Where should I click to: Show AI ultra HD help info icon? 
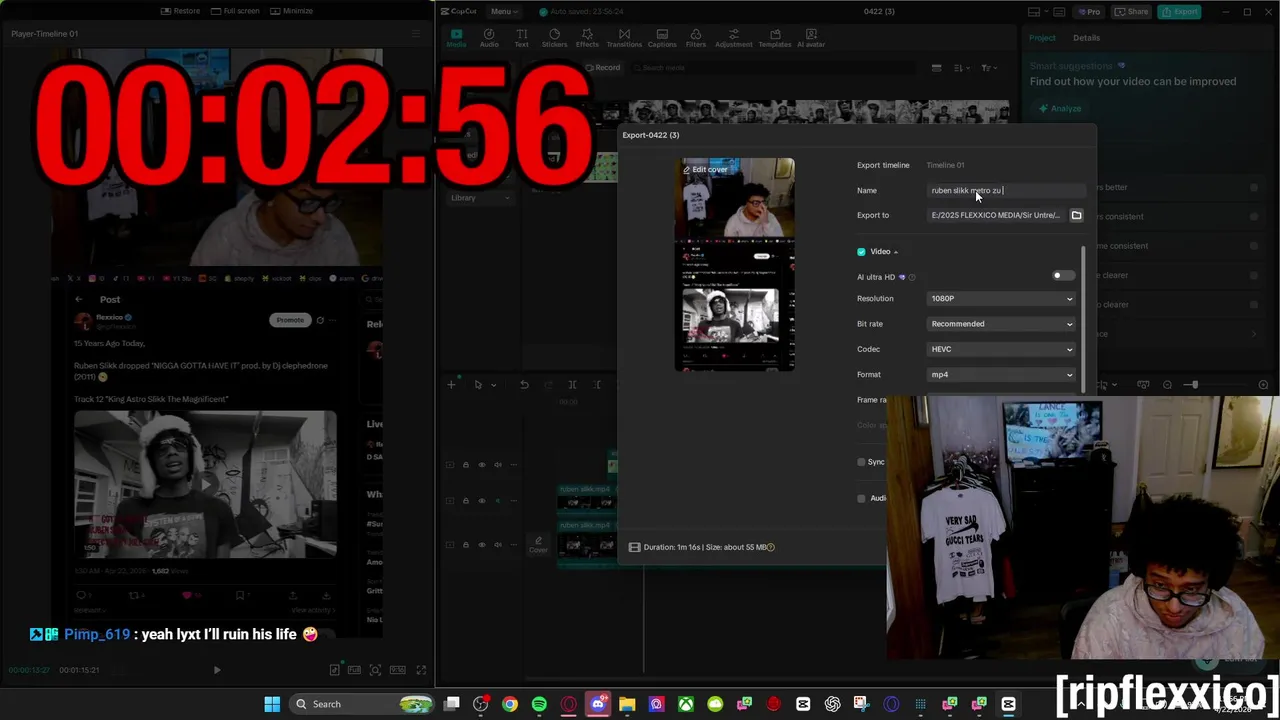(912, 277)
